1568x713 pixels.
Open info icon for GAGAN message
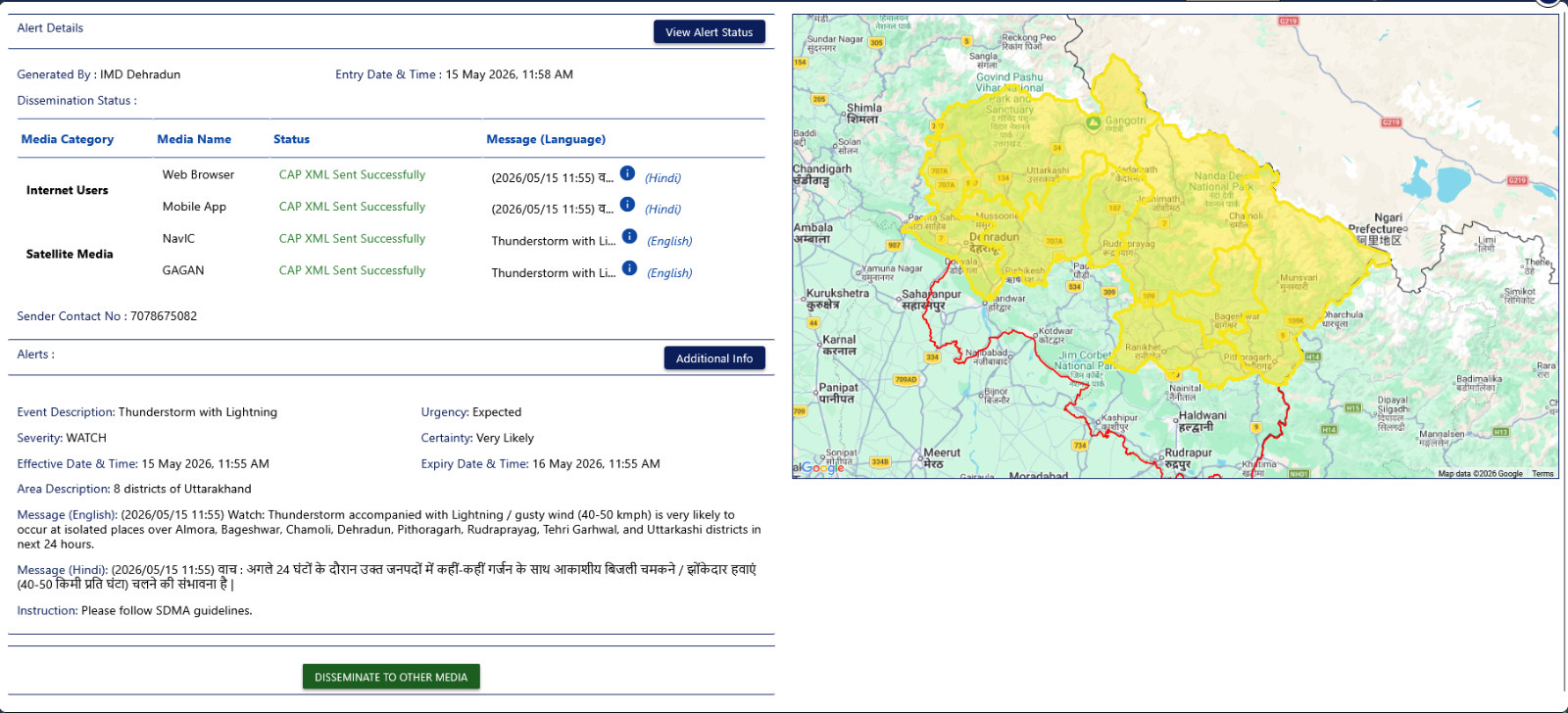tap(630, 268)
